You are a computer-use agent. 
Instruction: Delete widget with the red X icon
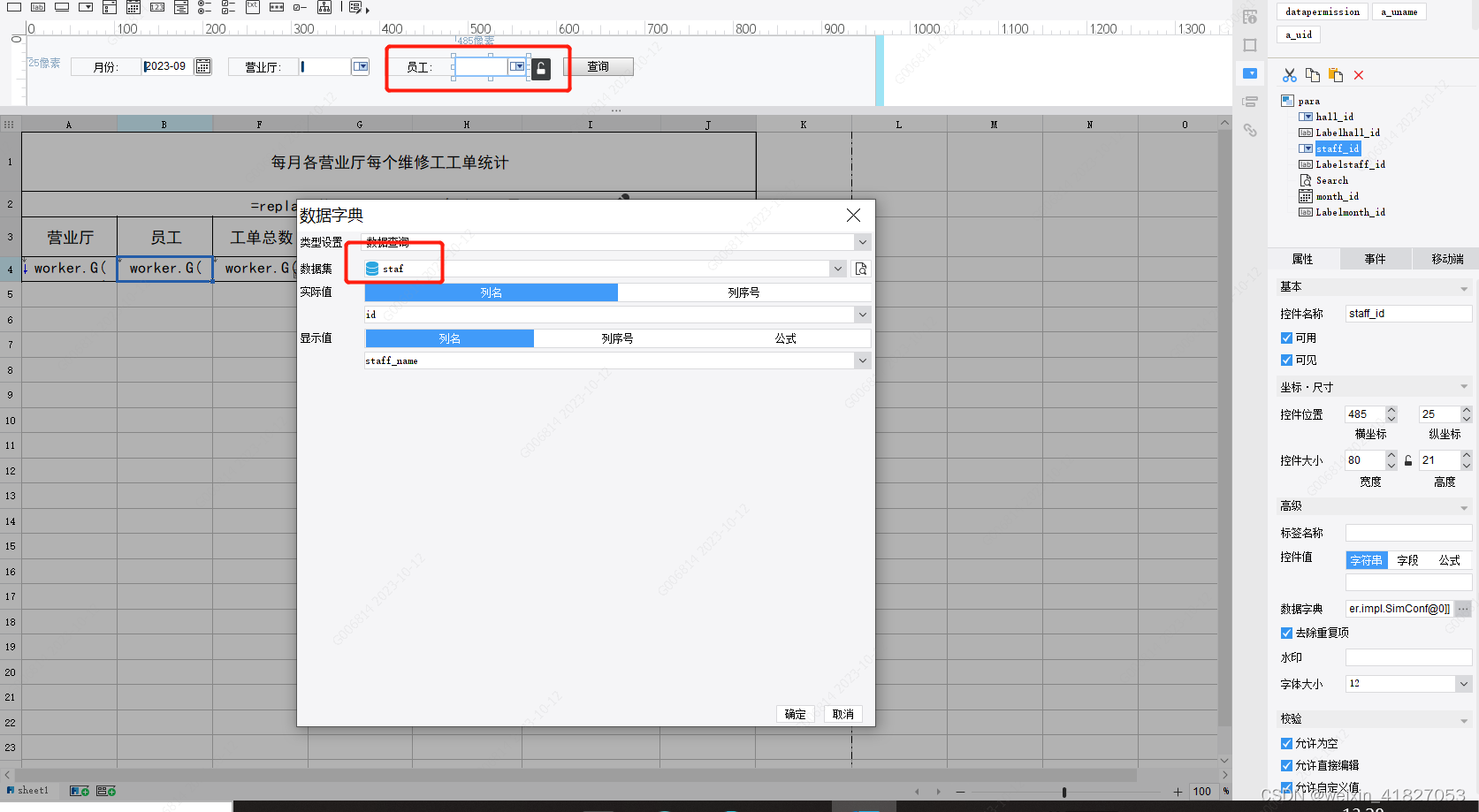coord(1359,75)
